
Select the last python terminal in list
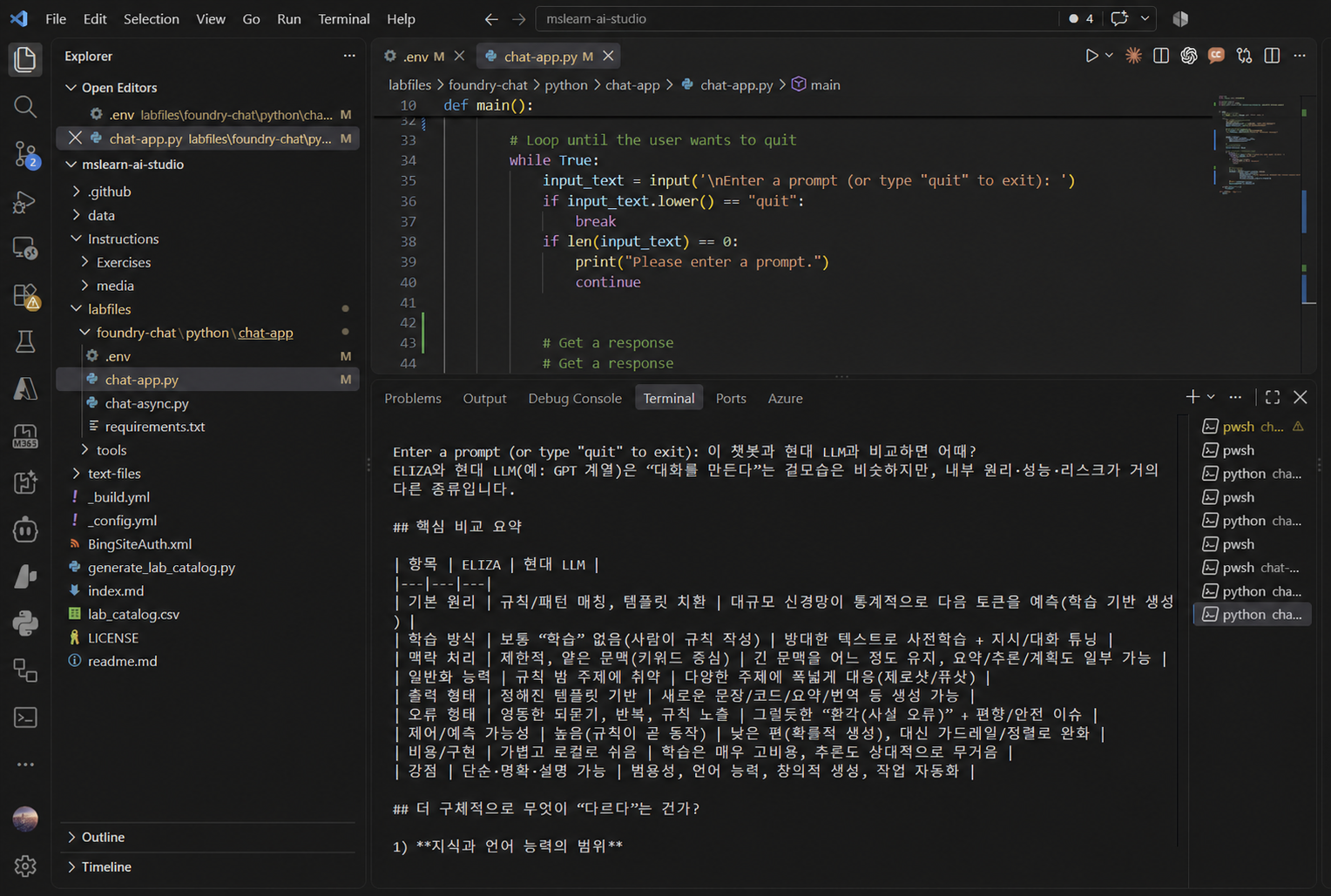point(1252,615)
